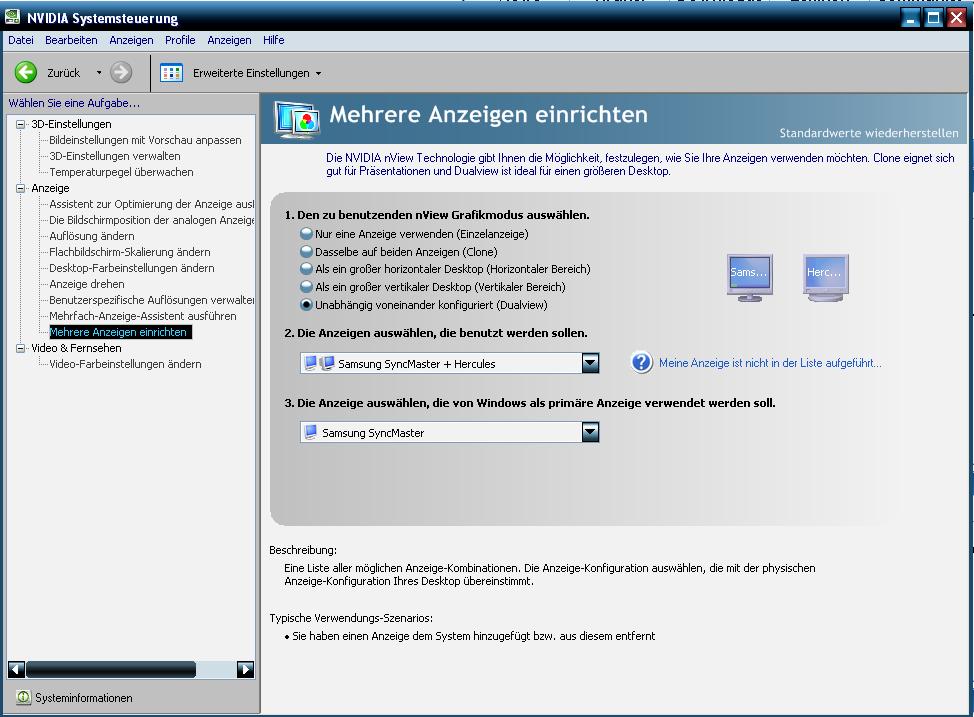974x717 pixels.
Task: Open Flachbildschirm-Skalierung ändern
Action: 130,252
